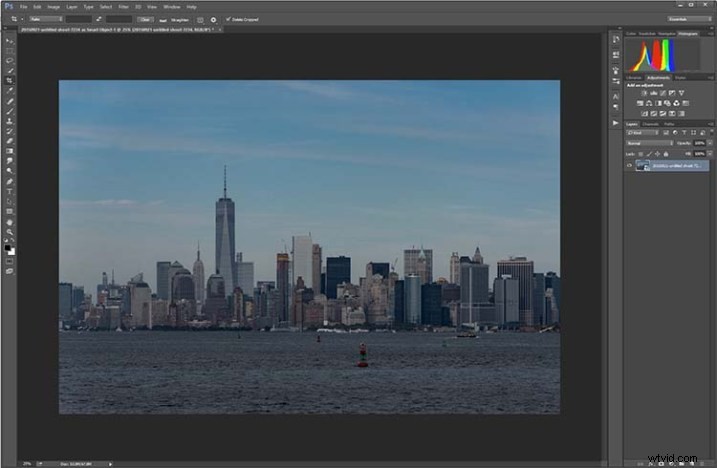Add a Curves adjustment
717x468 pixels.
click(663, 93)
